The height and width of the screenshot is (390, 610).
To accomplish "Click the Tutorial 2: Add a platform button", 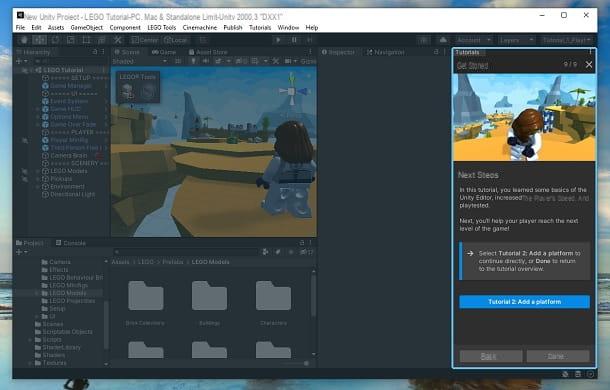I will (524, 302).
